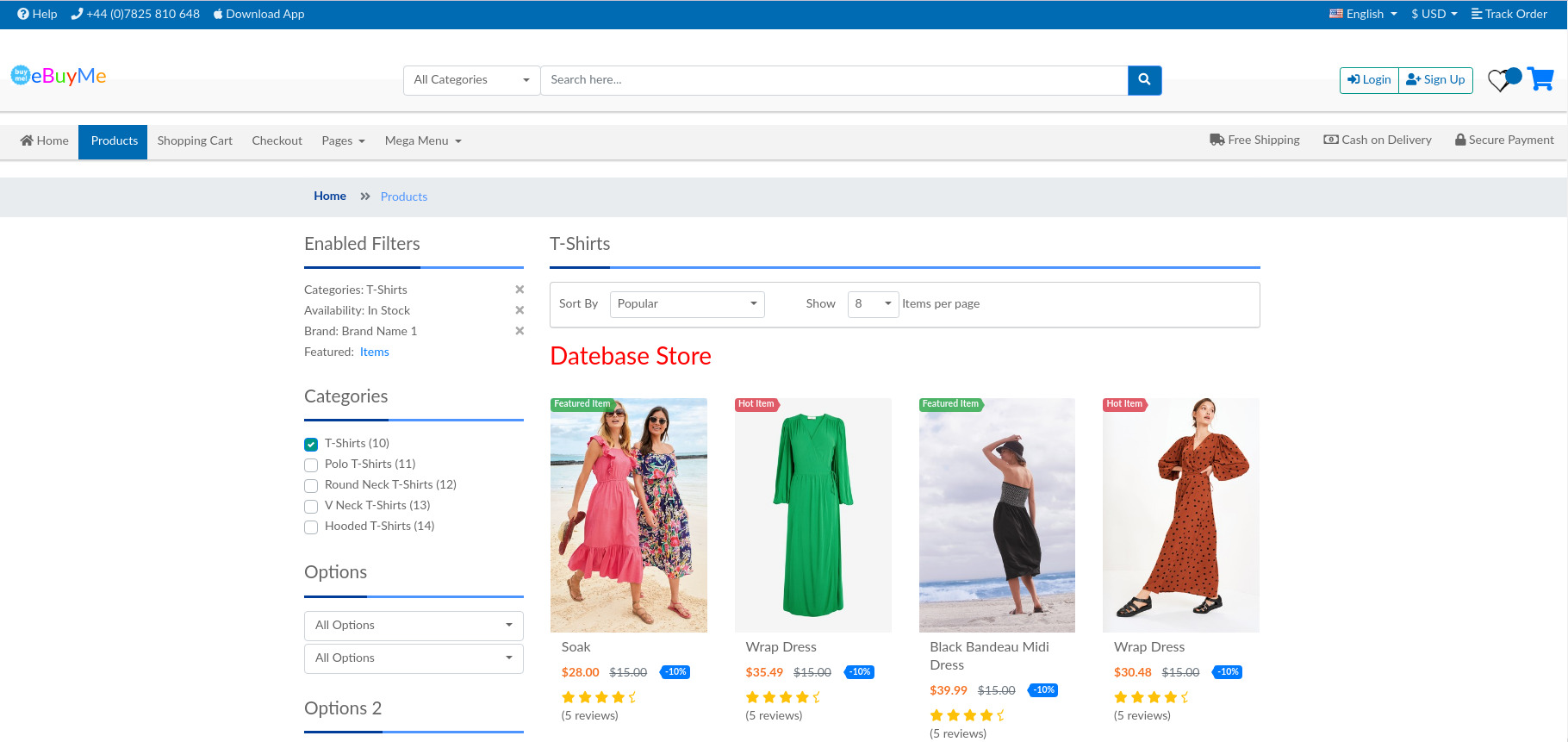Remove the Categories: T-Shirts filter
The height and width of the screenshot is (742, 1568).
click(520, 290)
